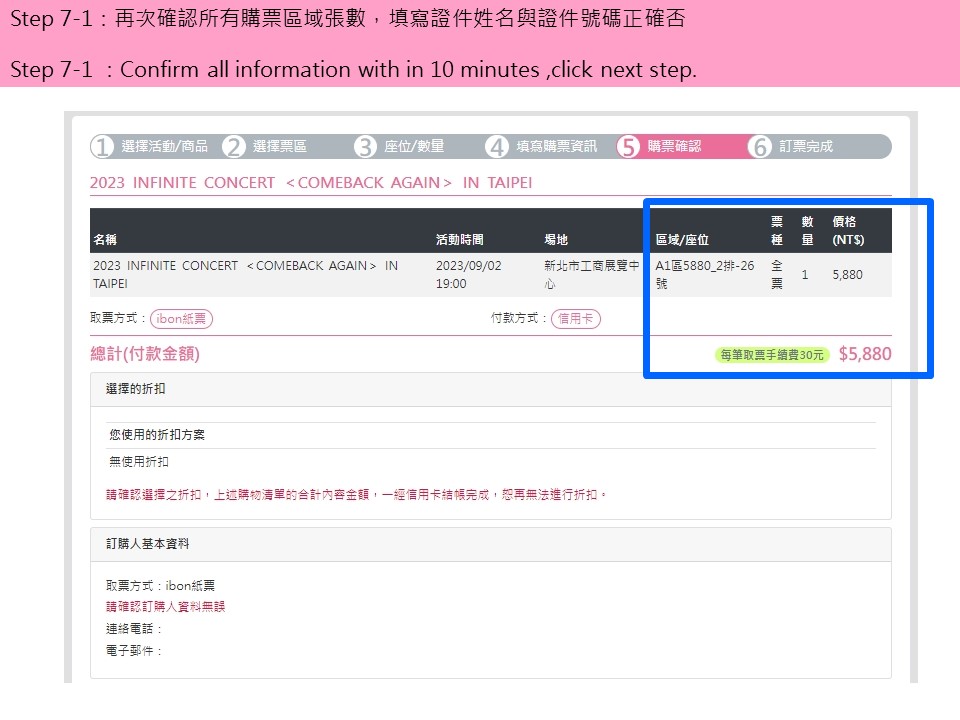This screenshot has height=720, width=960.
Task: Click the red discount confirmation warning text
Action: pyautogui.click(x=356, y=495)
